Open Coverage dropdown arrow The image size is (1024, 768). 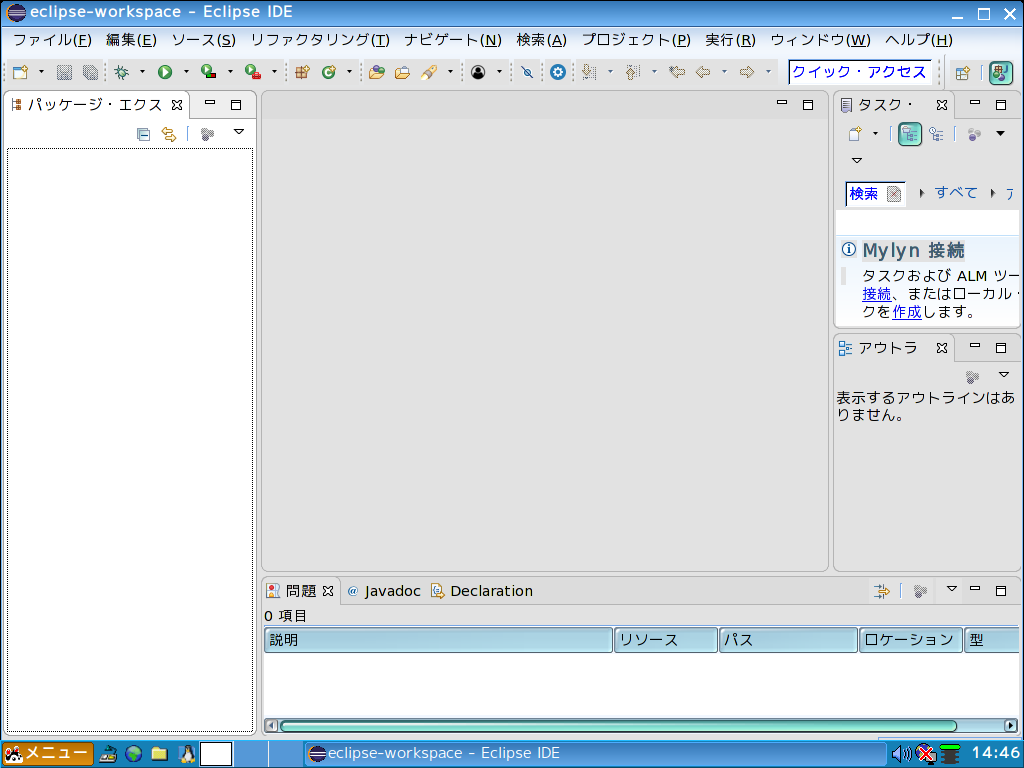click(x=229, y=72)
